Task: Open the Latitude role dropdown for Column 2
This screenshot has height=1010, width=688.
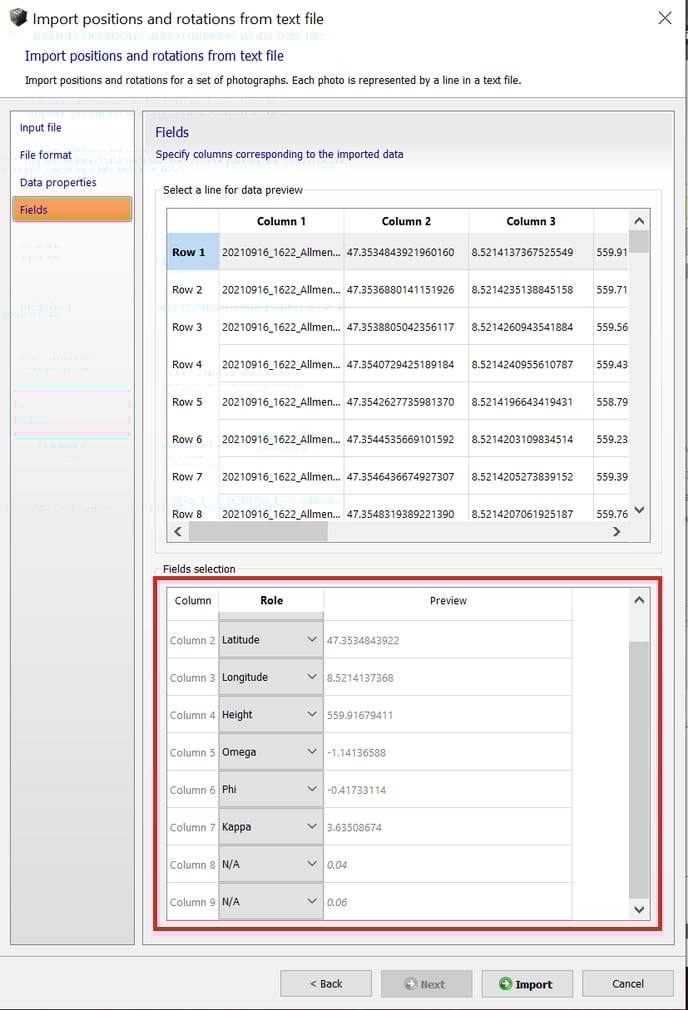Action: pos(271,640)
